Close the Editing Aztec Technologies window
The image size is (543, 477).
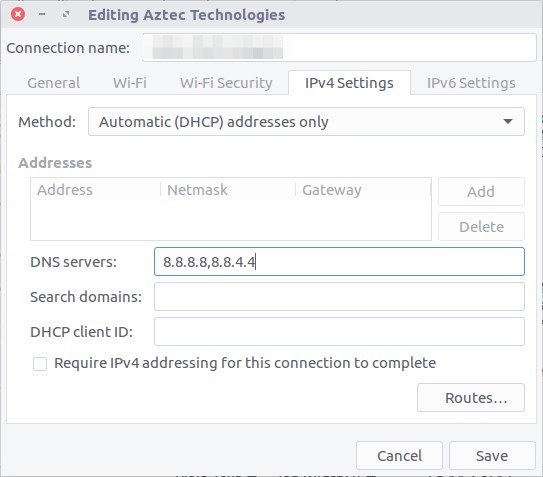coord(18,15)
